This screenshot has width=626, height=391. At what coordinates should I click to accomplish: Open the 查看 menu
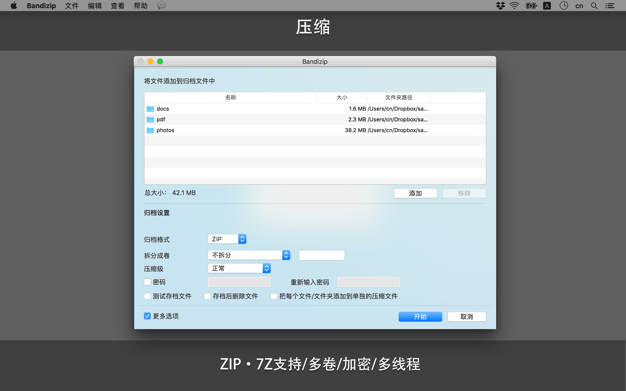tap(118, 6)
